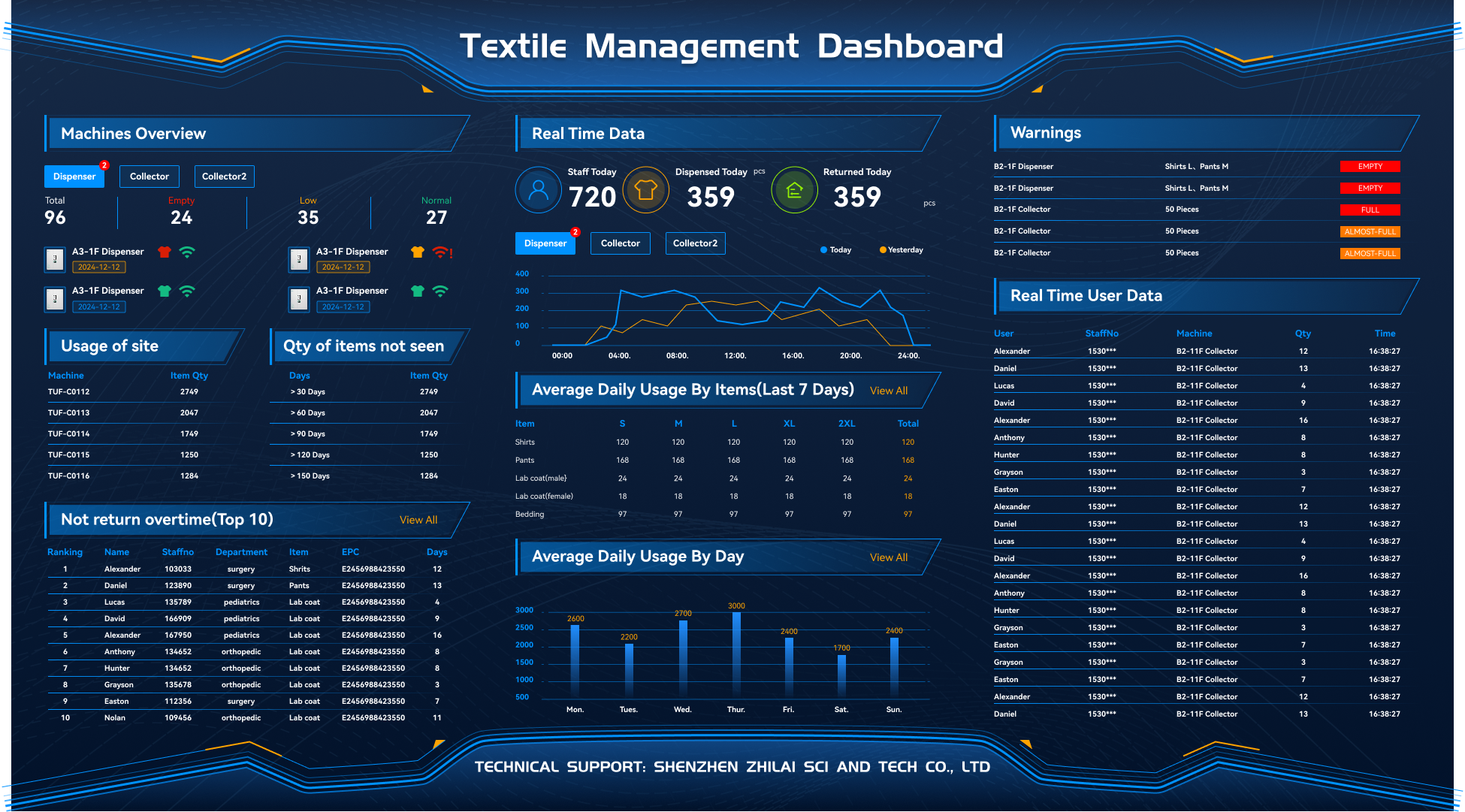Screen dimensions: 1465x812
Task: Click the 2024-12-12 date label under A3-1F Dispenser
Action: [x=98, y=267]
